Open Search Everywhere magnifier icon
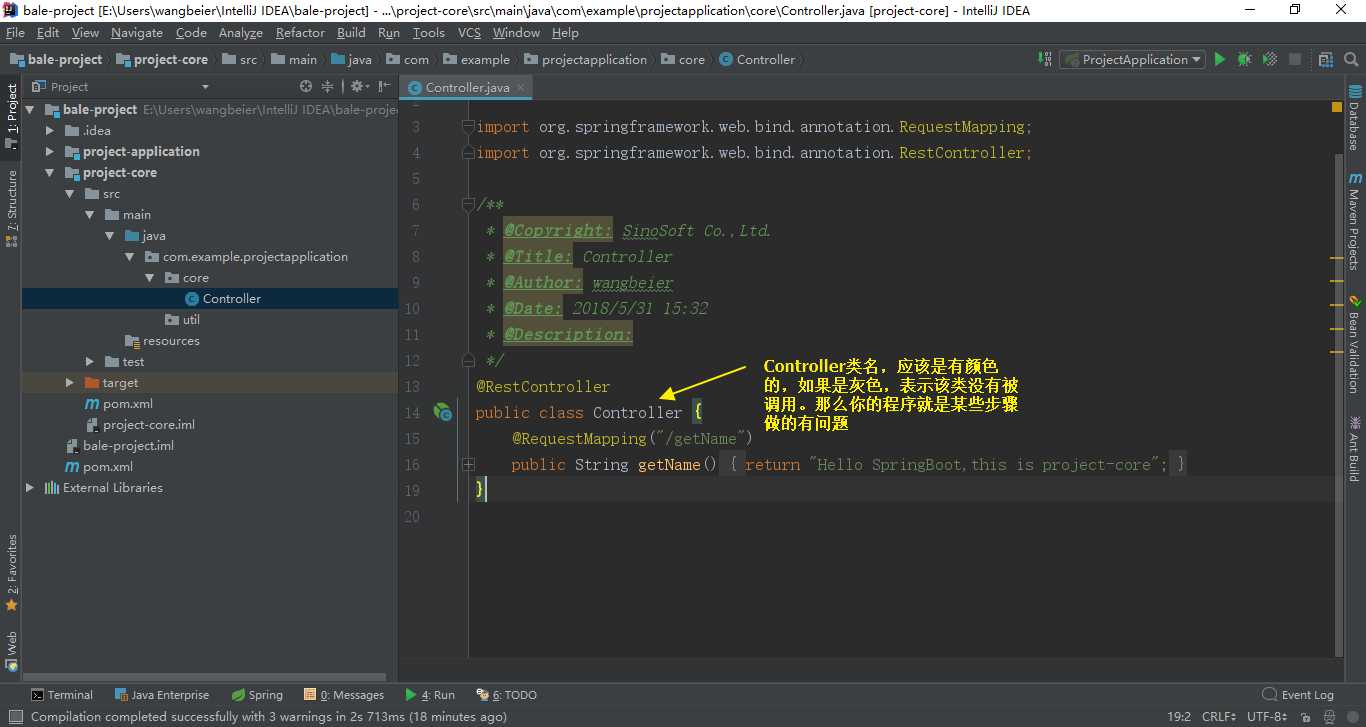 coord(1351,59)
